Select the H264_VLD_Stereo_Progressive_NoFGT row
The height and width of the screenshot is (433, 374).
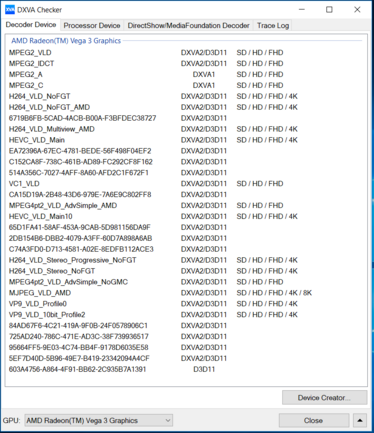187,260
